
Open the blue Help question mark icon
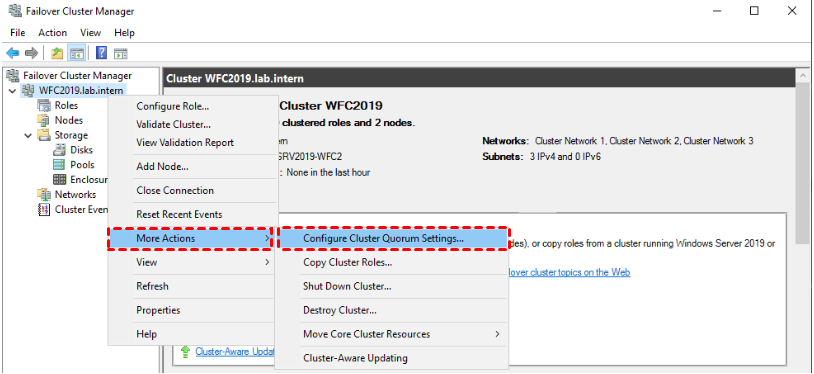pyautogui.click(x=102, y=53)
